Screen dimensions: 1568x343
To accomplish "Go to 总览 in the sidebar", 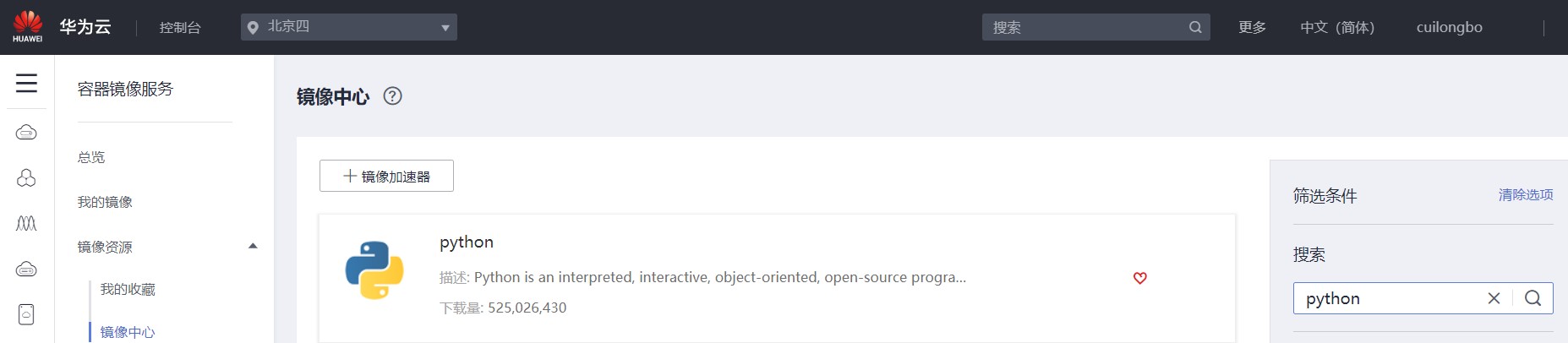I will tap(91, 157).
